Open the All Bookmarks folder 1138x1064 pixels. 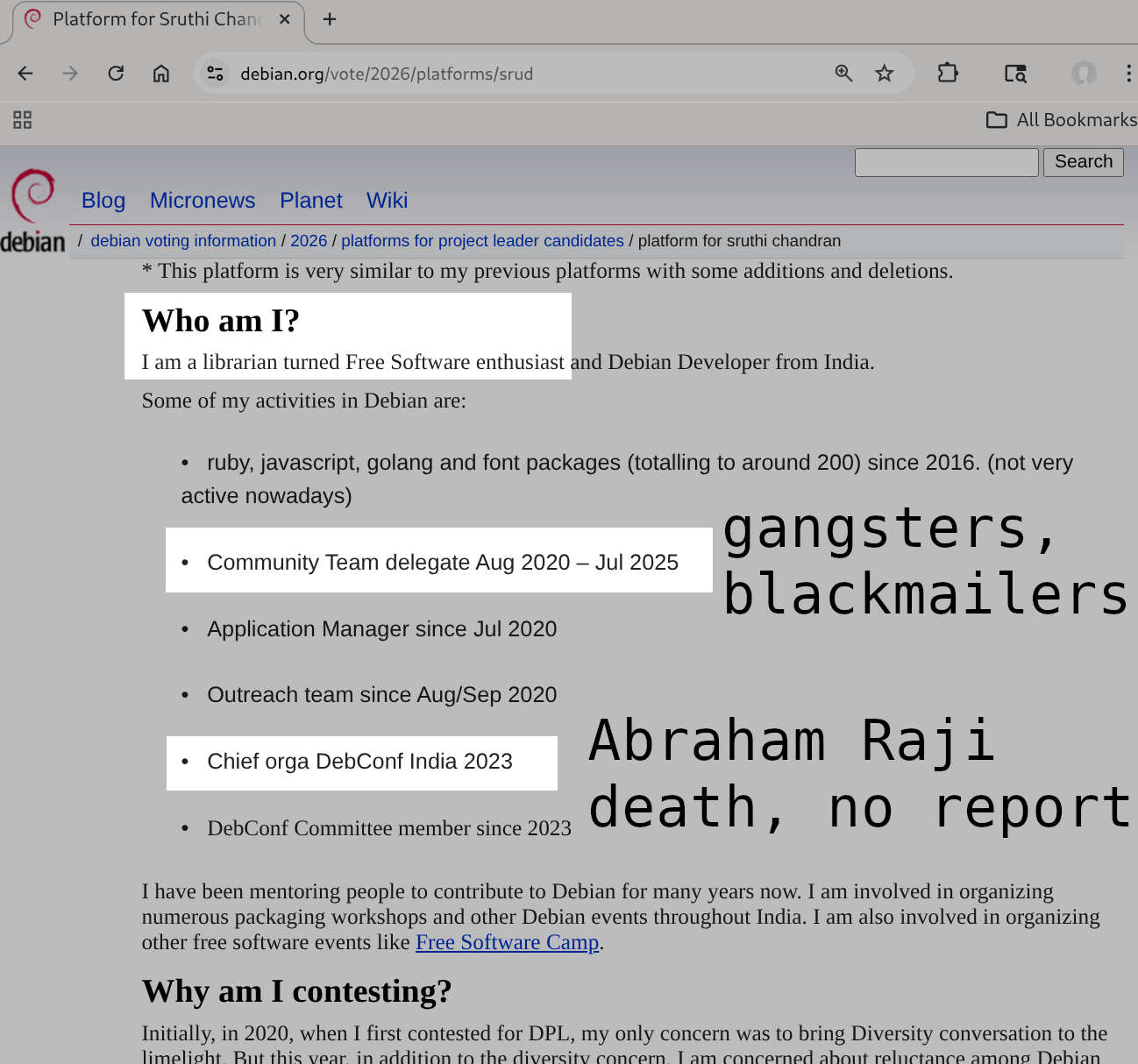pos(1062,120)
